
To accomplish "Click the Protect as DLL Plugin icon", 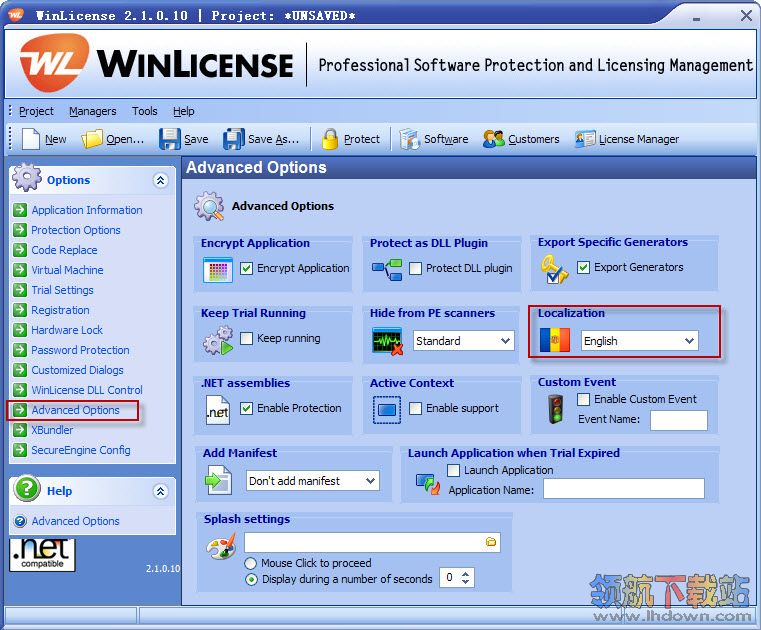I will point(387,269).
